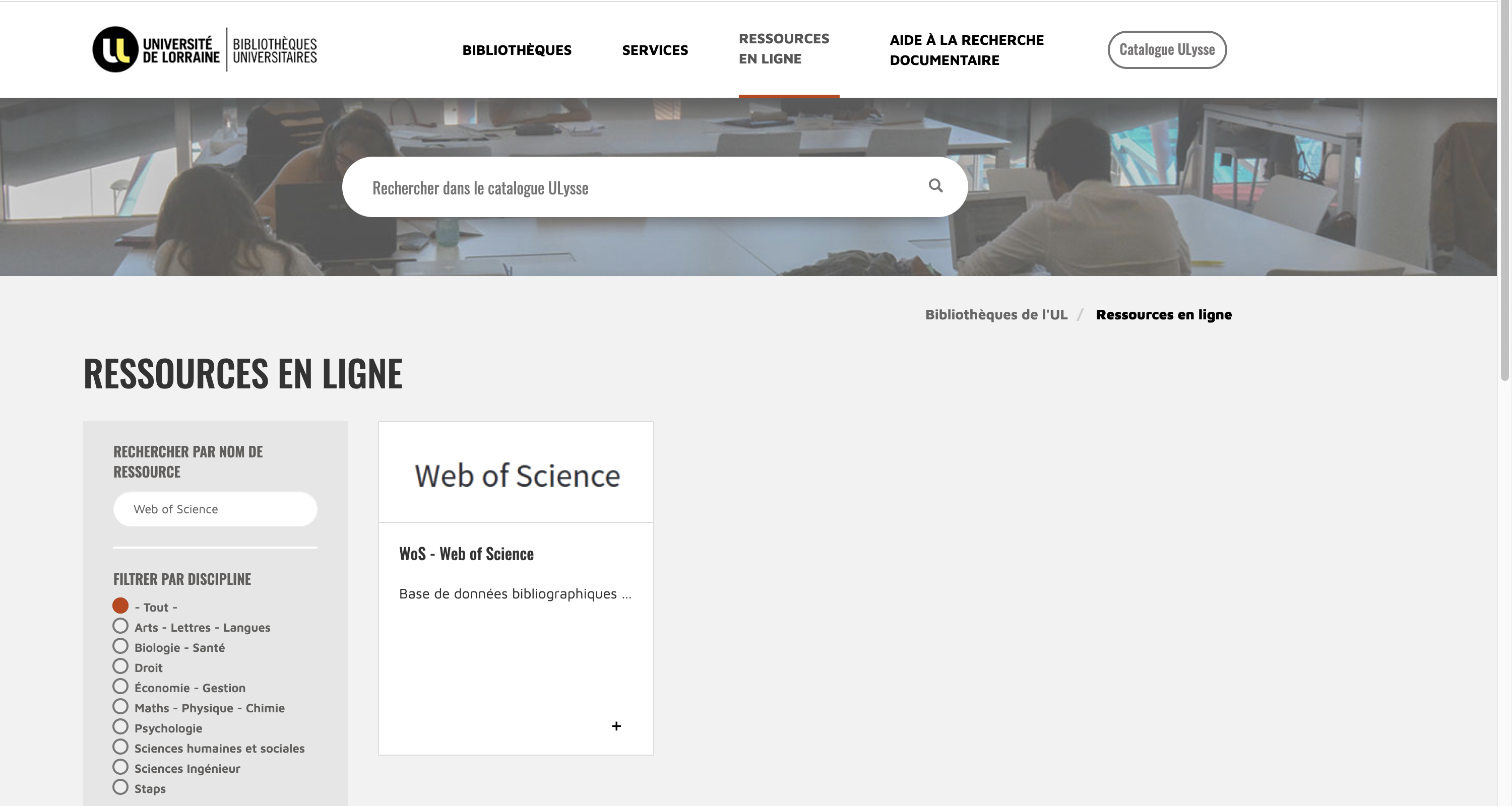
Task: Filter by Droit discipline
Action: pos(120,666)
